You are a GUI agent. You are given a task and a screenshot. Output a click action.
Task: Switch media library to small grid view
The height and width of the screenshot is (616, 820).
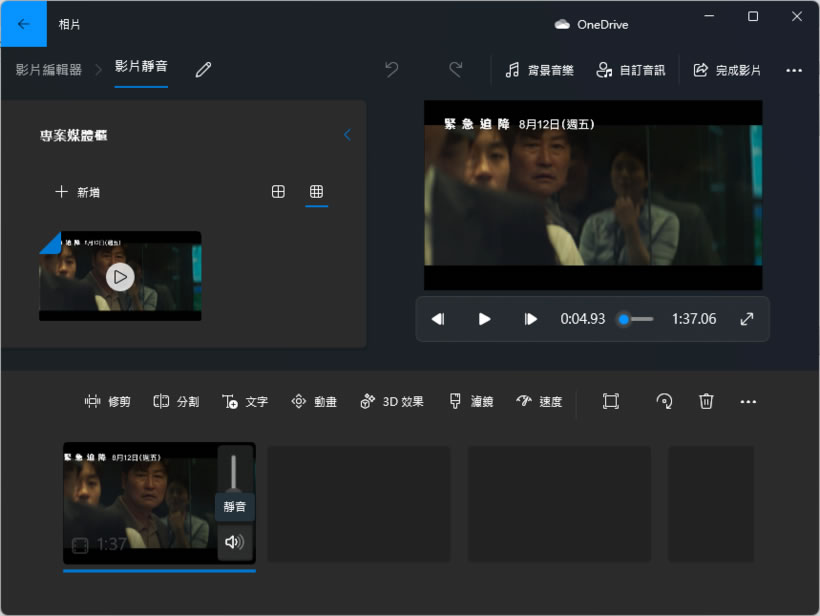pyautogui.click(x=316, y=192)
